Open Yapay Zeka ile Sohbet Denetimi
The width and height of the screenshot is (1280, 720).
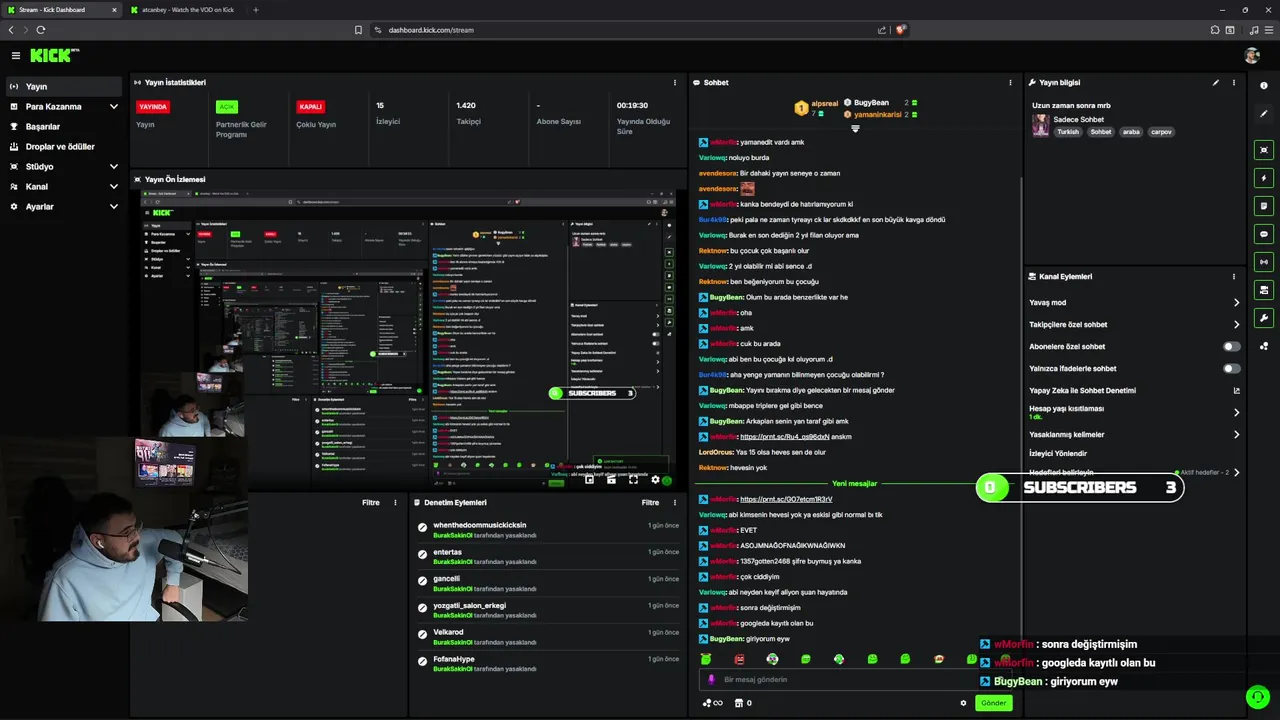pyautogui.click(x=1134, y=391)
